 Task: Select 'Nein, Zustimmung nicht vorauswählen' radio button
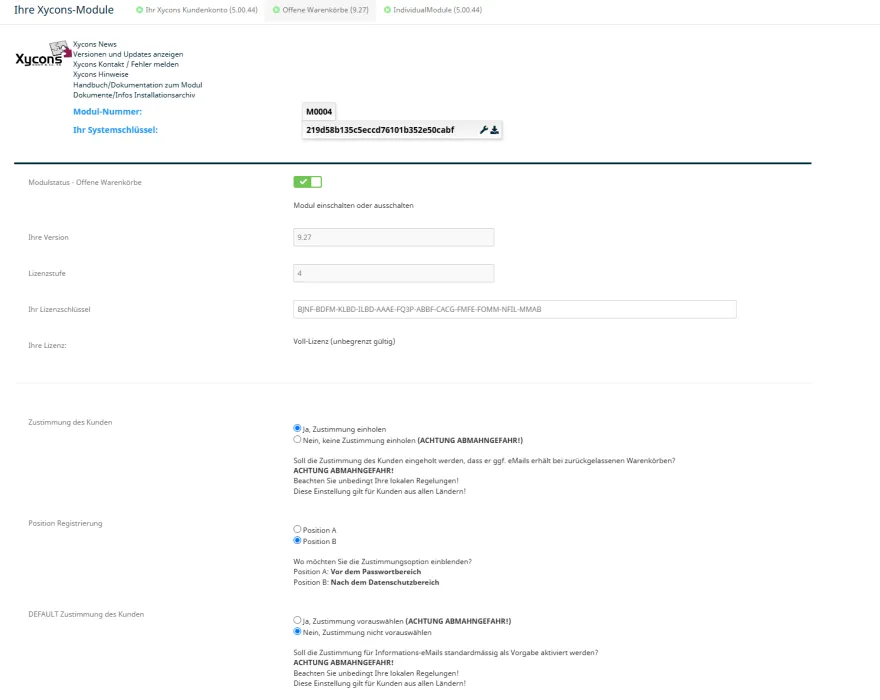point(297,632)
